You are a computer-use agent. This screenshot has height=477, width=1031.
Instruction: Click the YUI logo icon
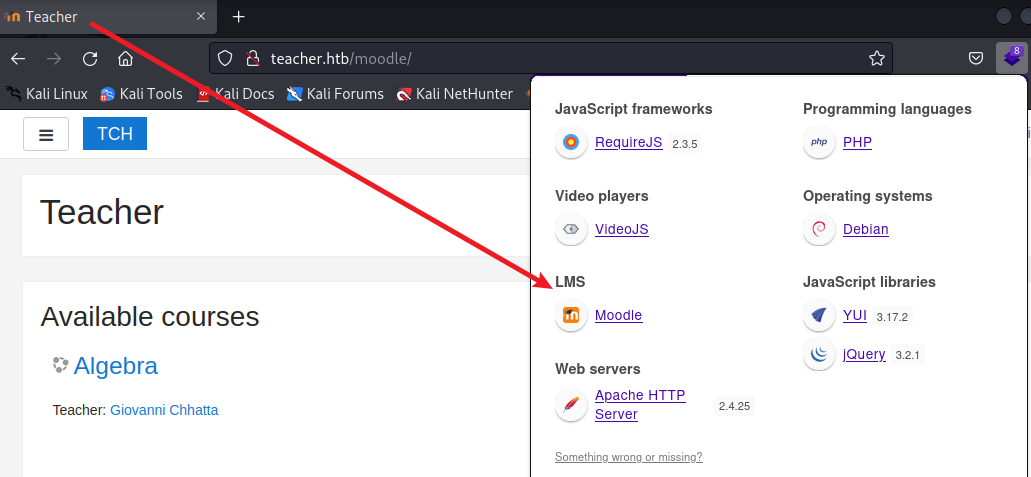pos(819,315)
